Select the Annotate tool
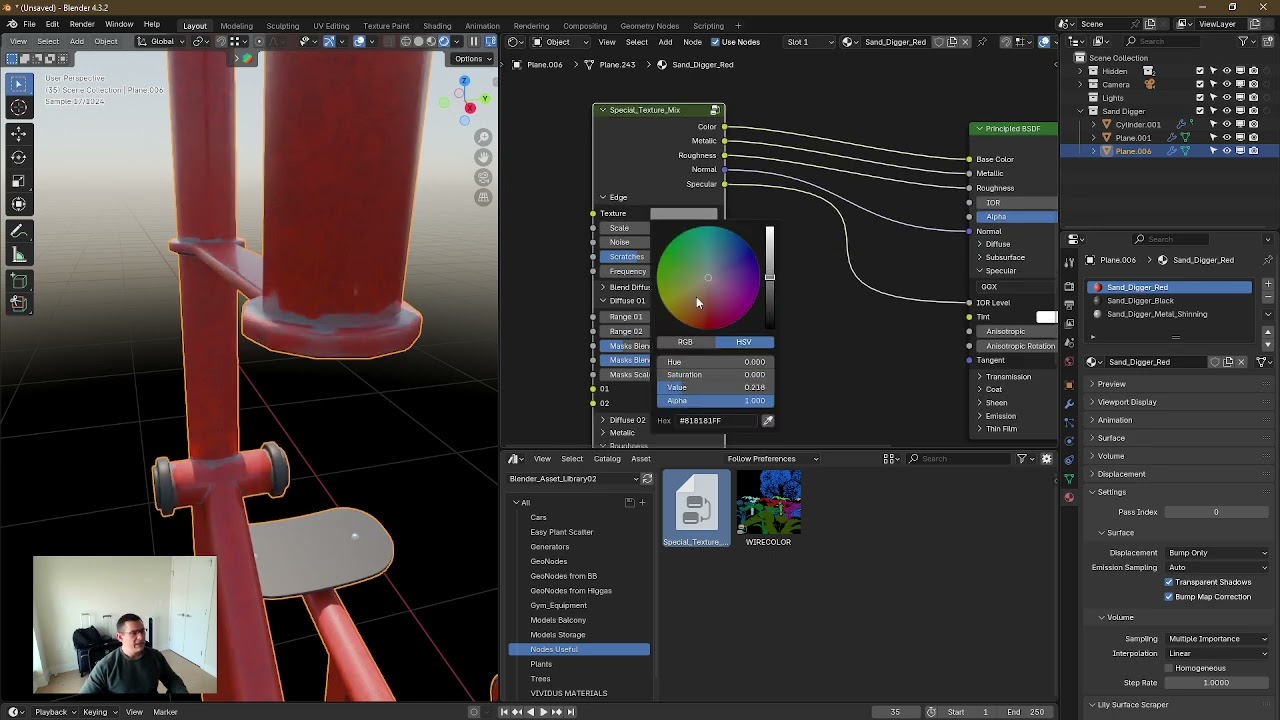The width and height of the screenshot is (1280, 720). [19, 230]
